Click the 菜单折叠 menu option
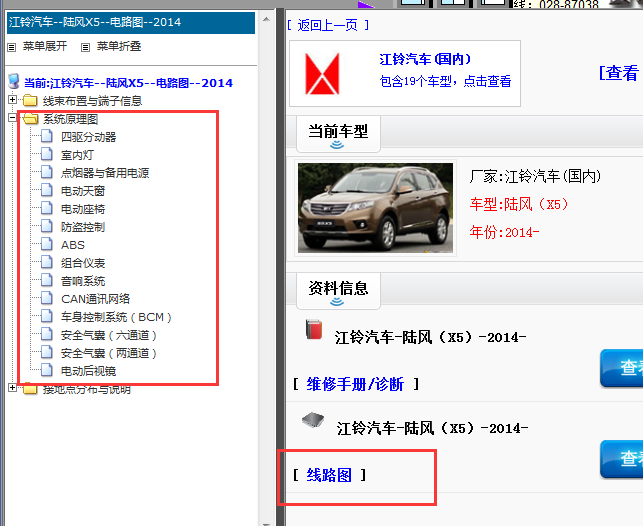This screenshot has width=643, height=526. click(119, 46)
